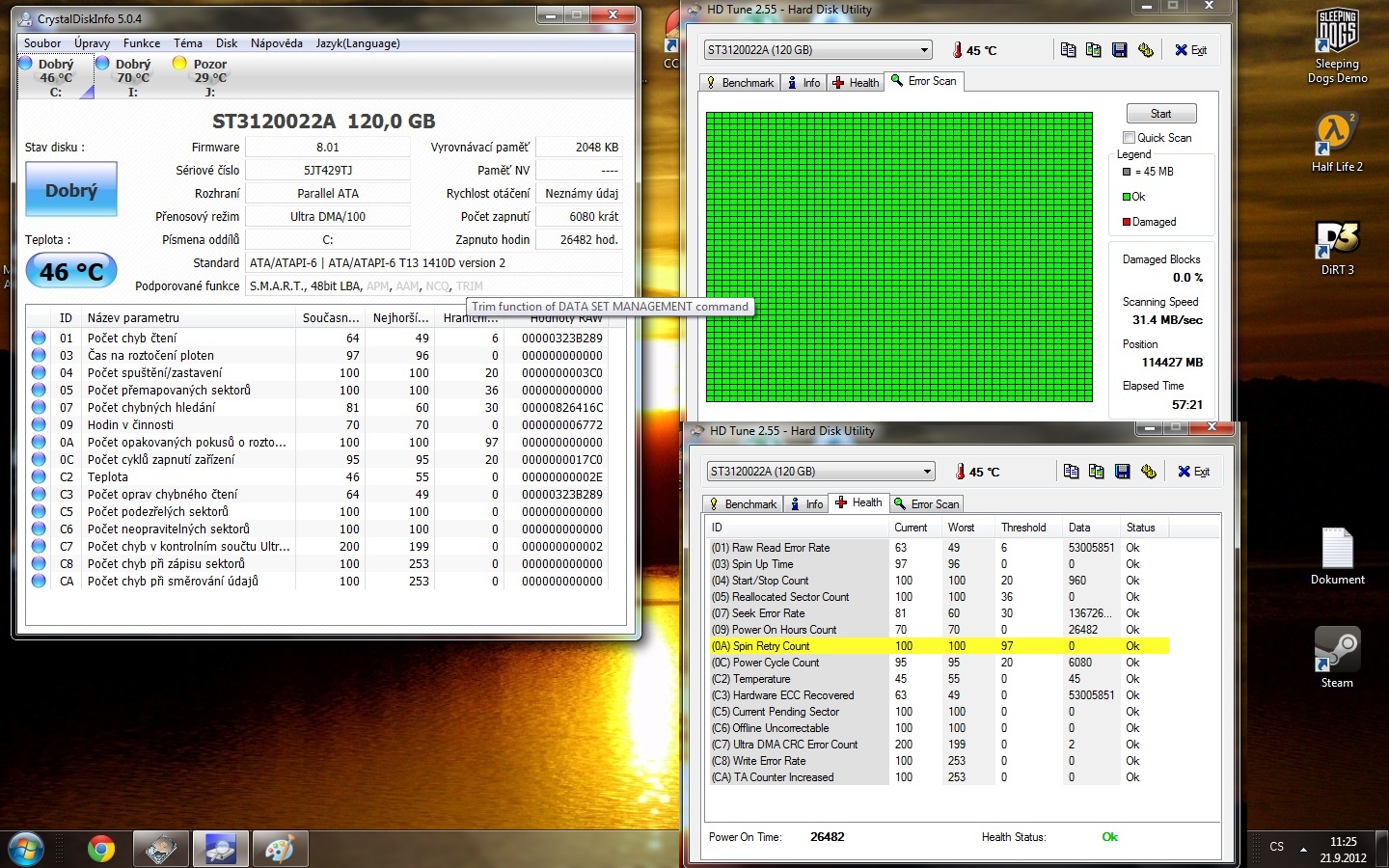Viewport: 1389px width, 868px height.
Task: Open Sleeping Dogs Demo desktop shortcut
Action: click(x=1338, y=46)
